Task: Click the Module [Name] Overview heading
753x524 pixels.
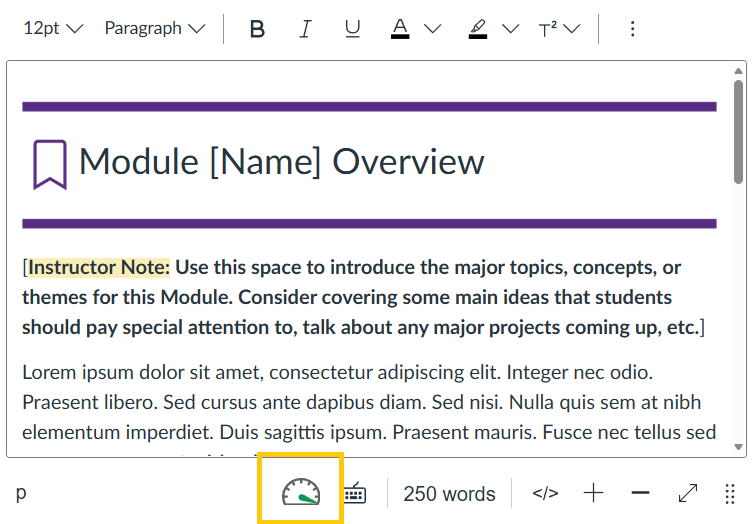Action: coord(281,162)
